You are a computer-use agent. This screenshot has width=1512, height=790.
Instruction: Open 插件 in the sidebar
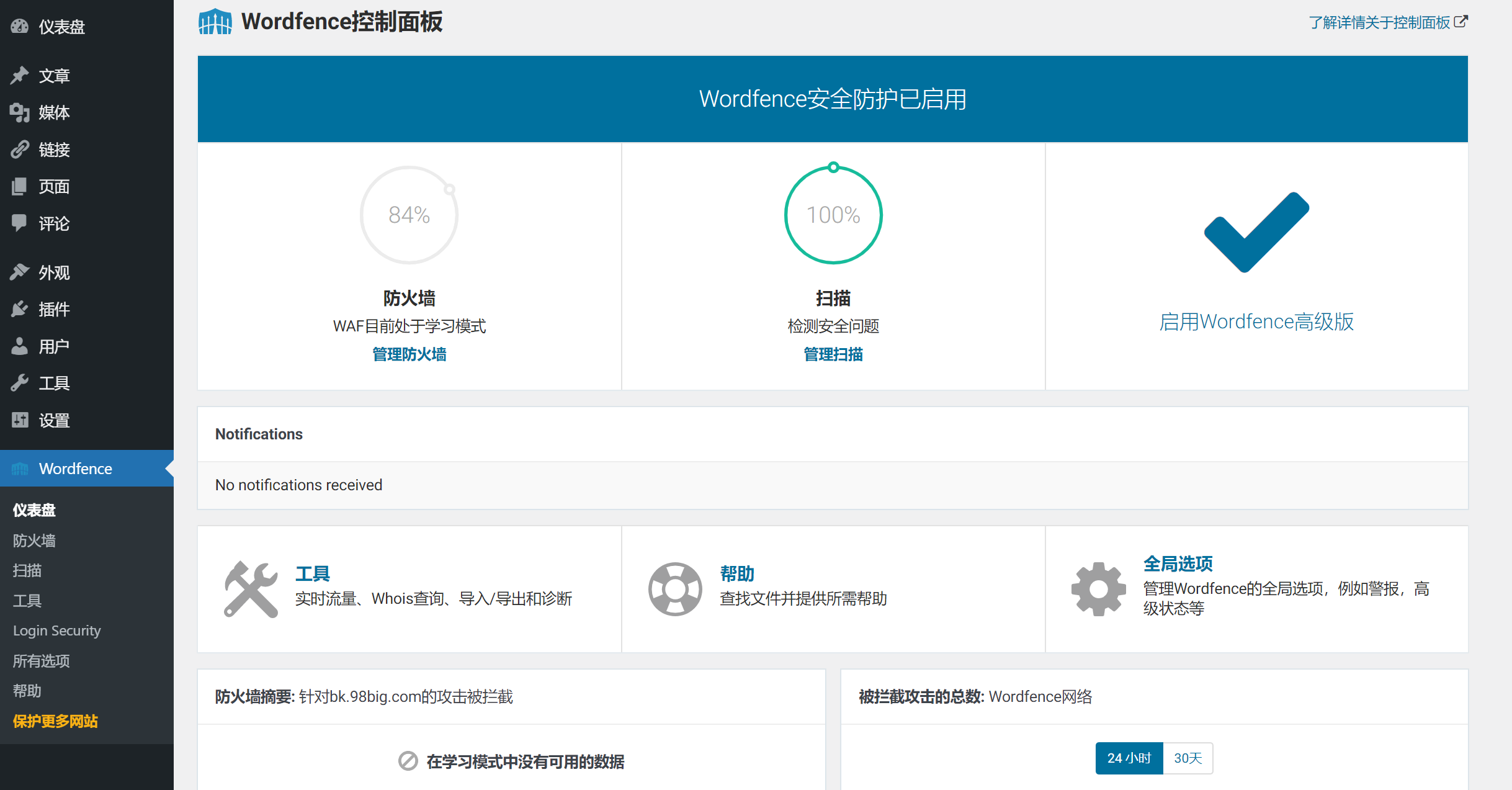point(54,309)
